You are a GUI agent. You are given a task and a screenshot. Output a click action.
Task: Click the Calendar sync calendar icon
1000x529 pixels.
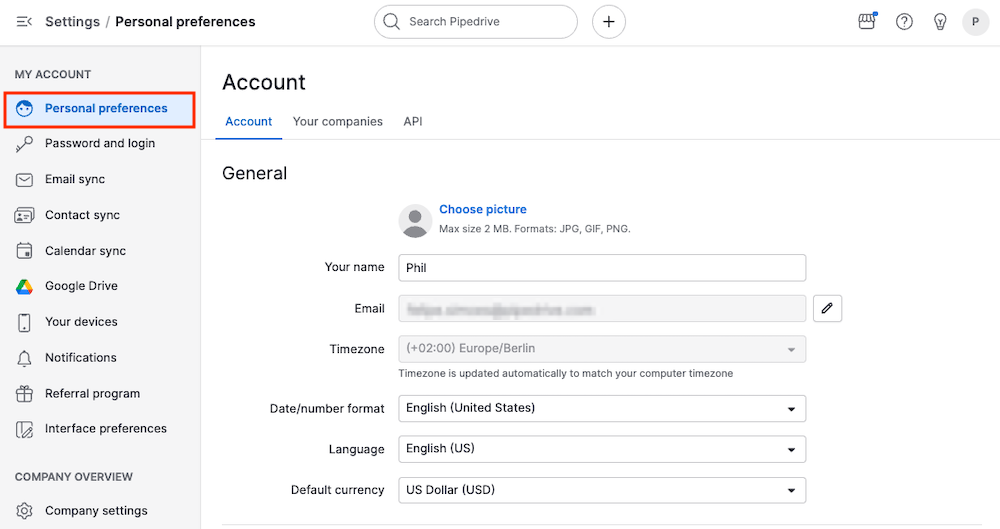(x=24, y=251)
